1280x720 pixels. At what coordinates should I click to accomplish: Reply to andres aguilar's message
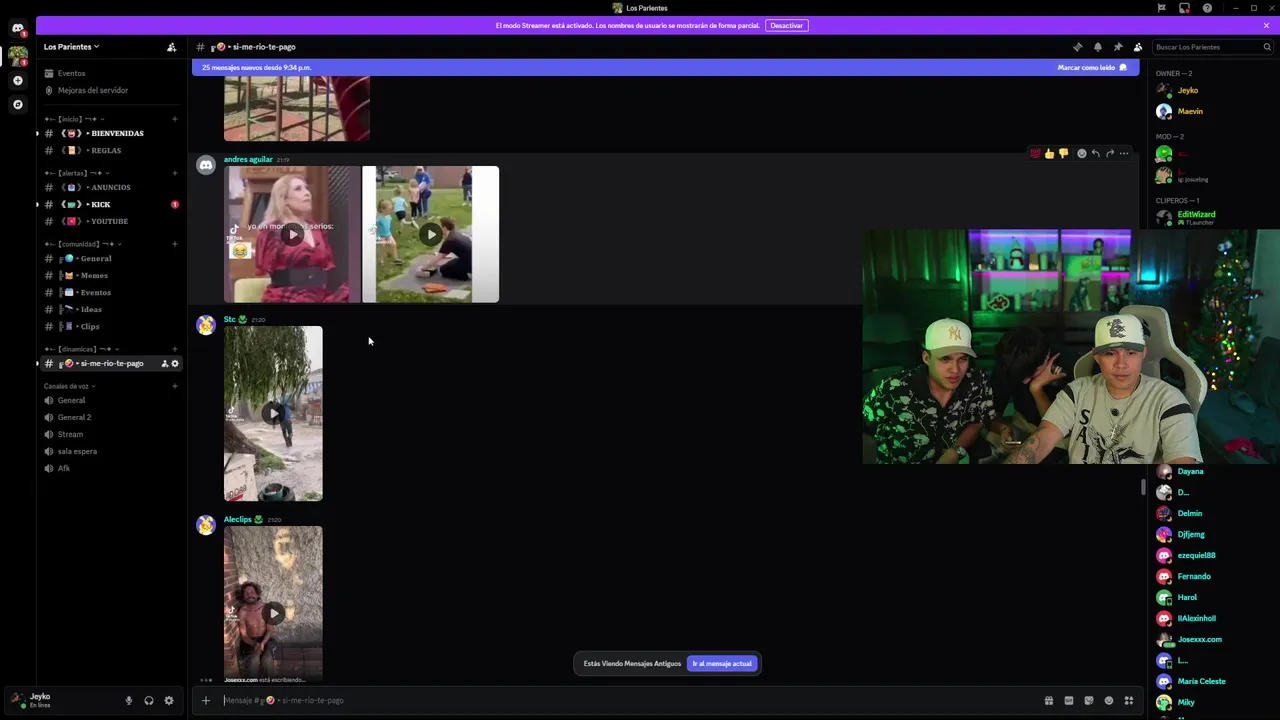[1095, 153]
